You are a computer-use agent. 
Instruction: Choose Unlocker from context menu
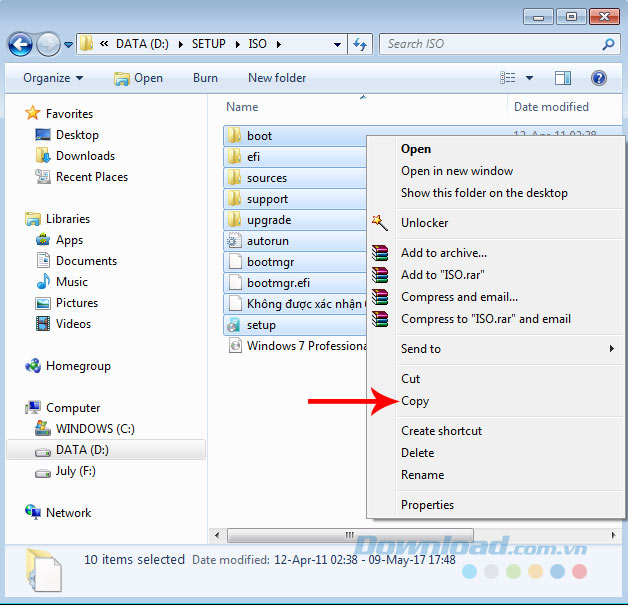[x=425, y=223]
